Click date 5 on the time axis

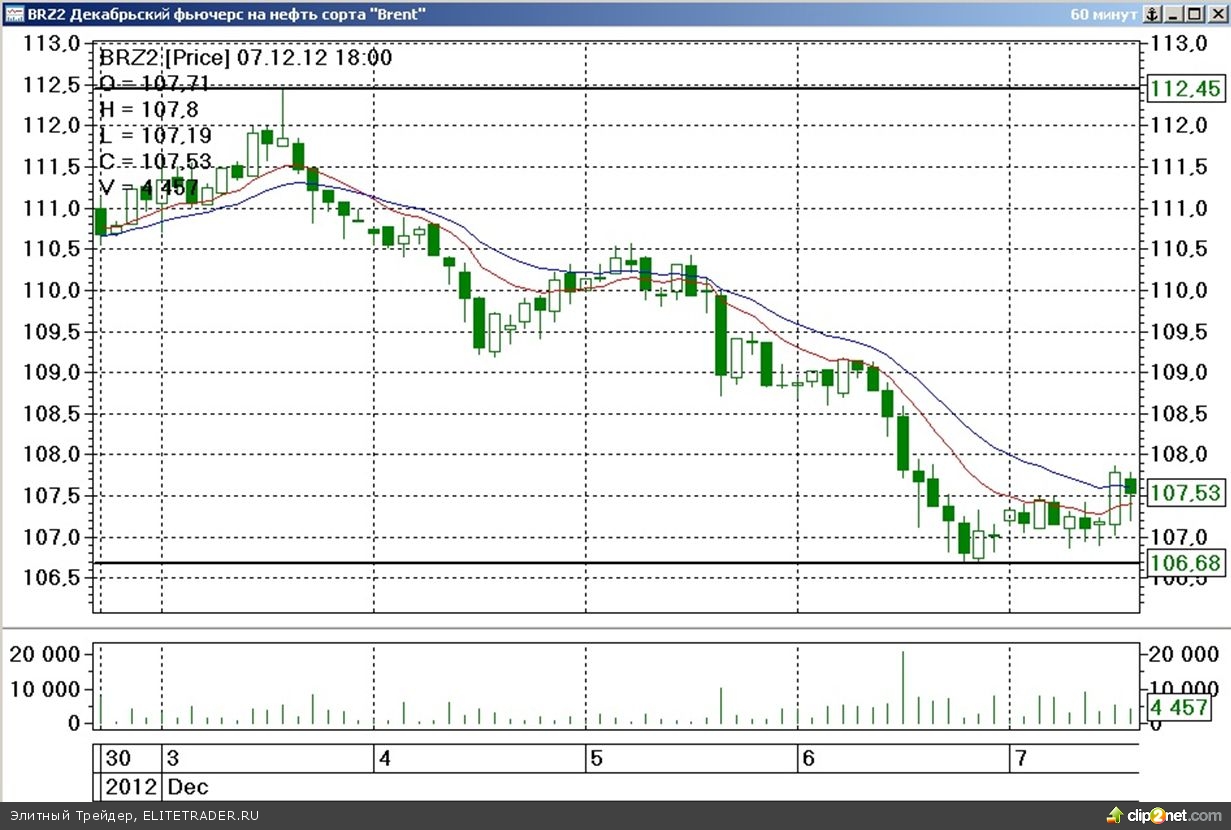pos(597,759)
